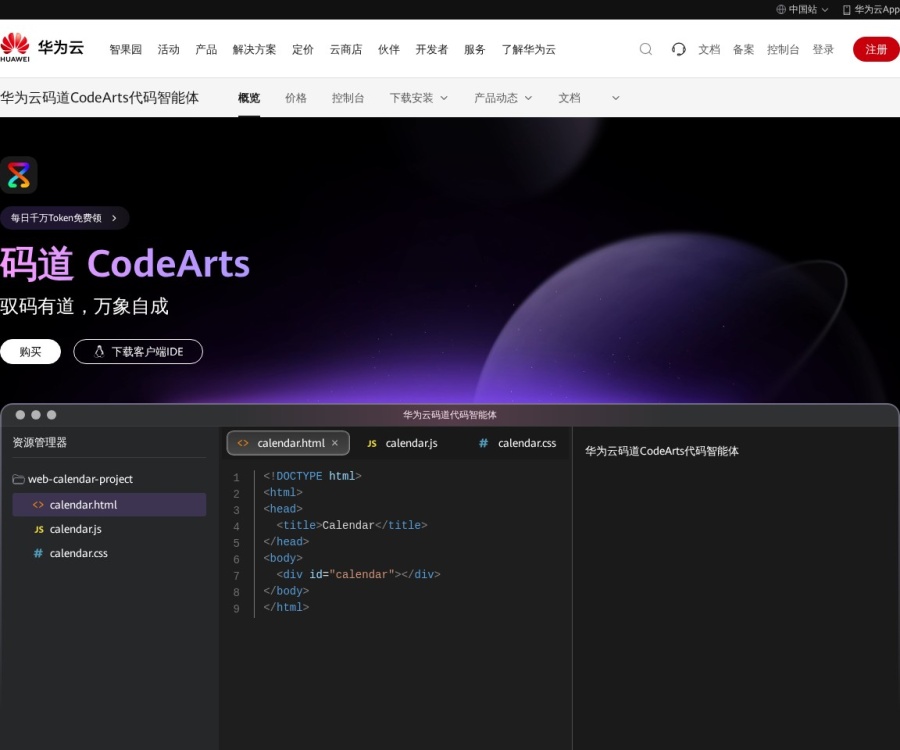
Task: Click 下载客户端IDE button
Action: click(x=138, y=351)
